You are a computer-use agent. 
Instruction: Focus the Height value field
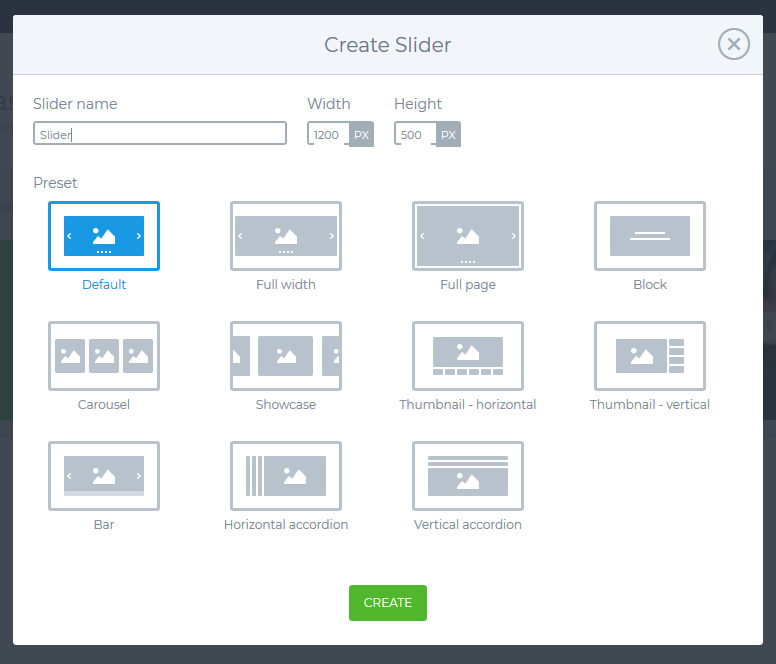tap(415, 134)
